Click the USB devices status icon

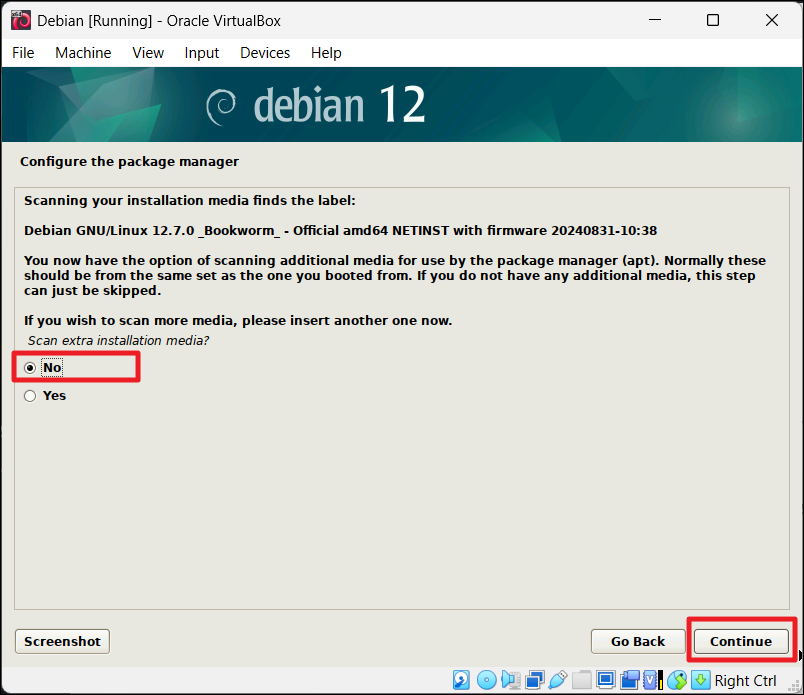coord(558,679)
